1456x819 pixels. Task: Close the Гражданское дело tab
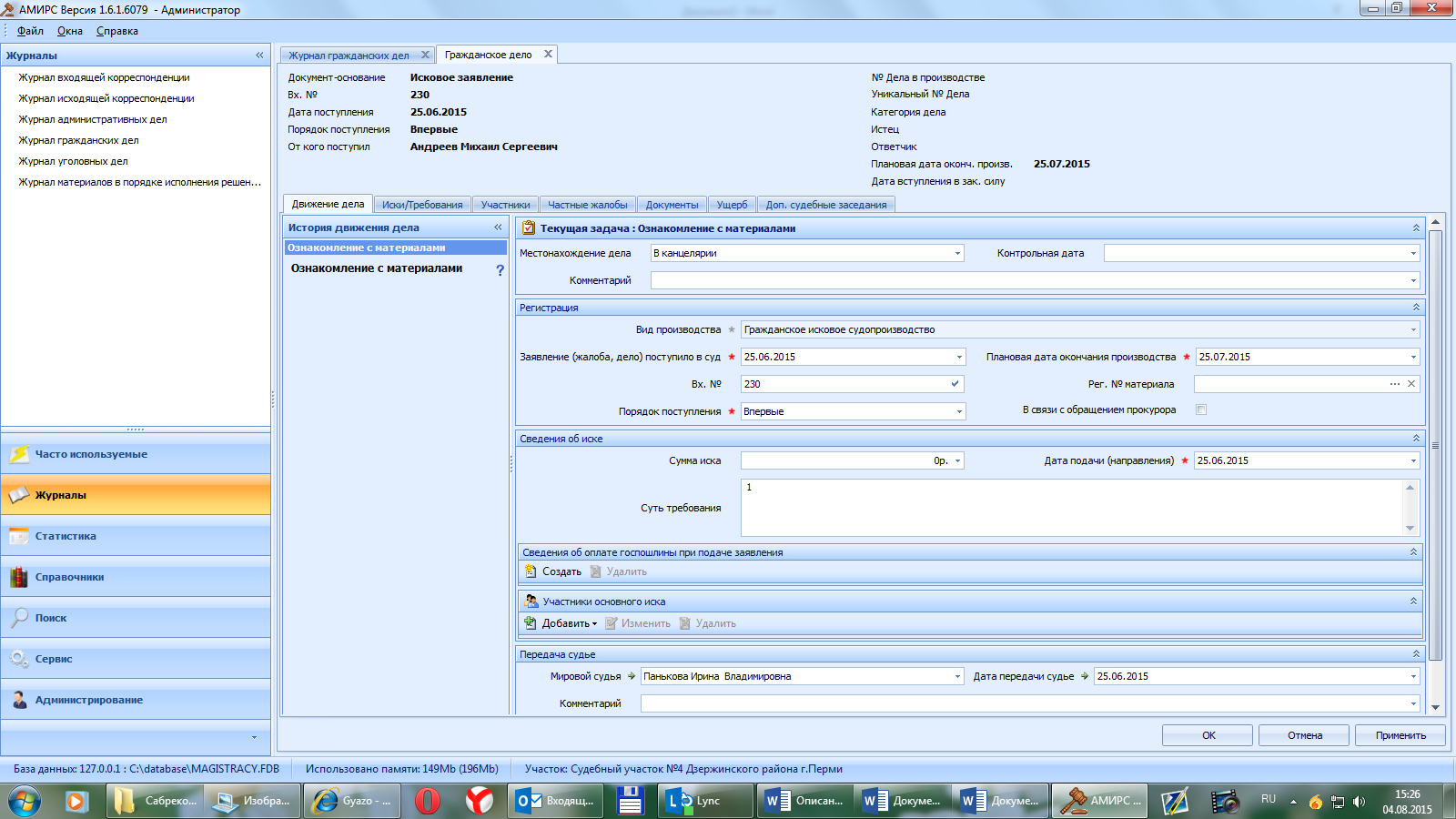point(548,54)
